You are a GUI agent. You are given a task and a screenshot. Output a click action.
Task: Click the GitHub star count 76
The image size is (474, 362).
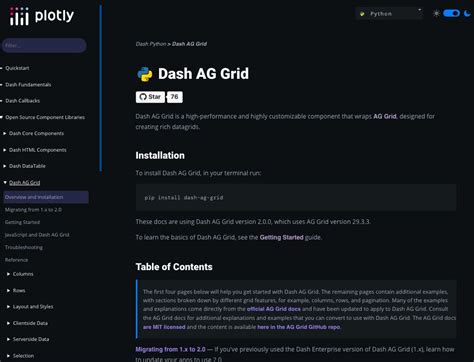tap(175, 97)
